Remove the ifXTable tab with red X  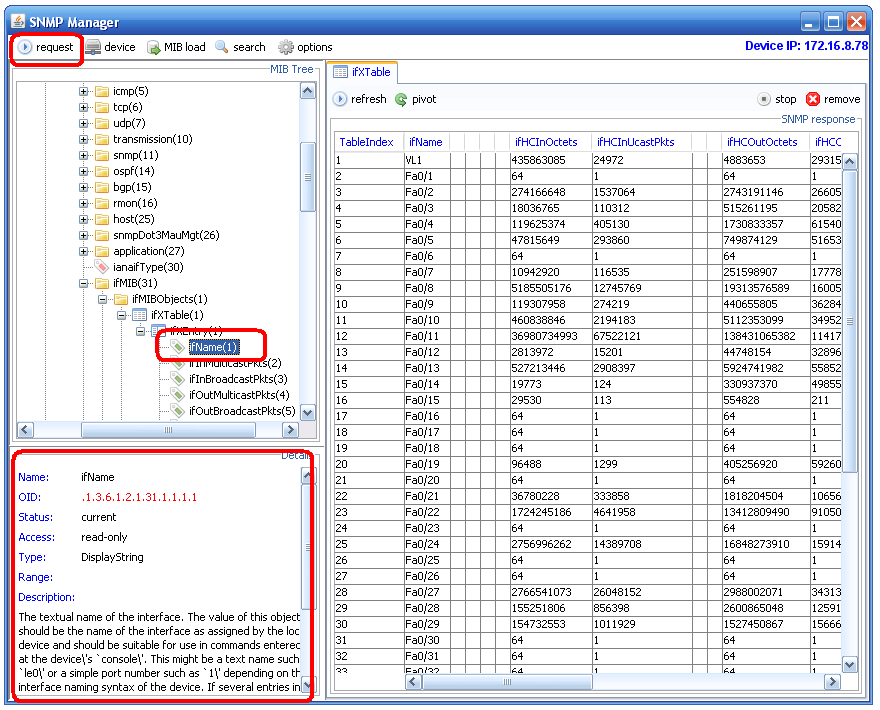point(833,99)
